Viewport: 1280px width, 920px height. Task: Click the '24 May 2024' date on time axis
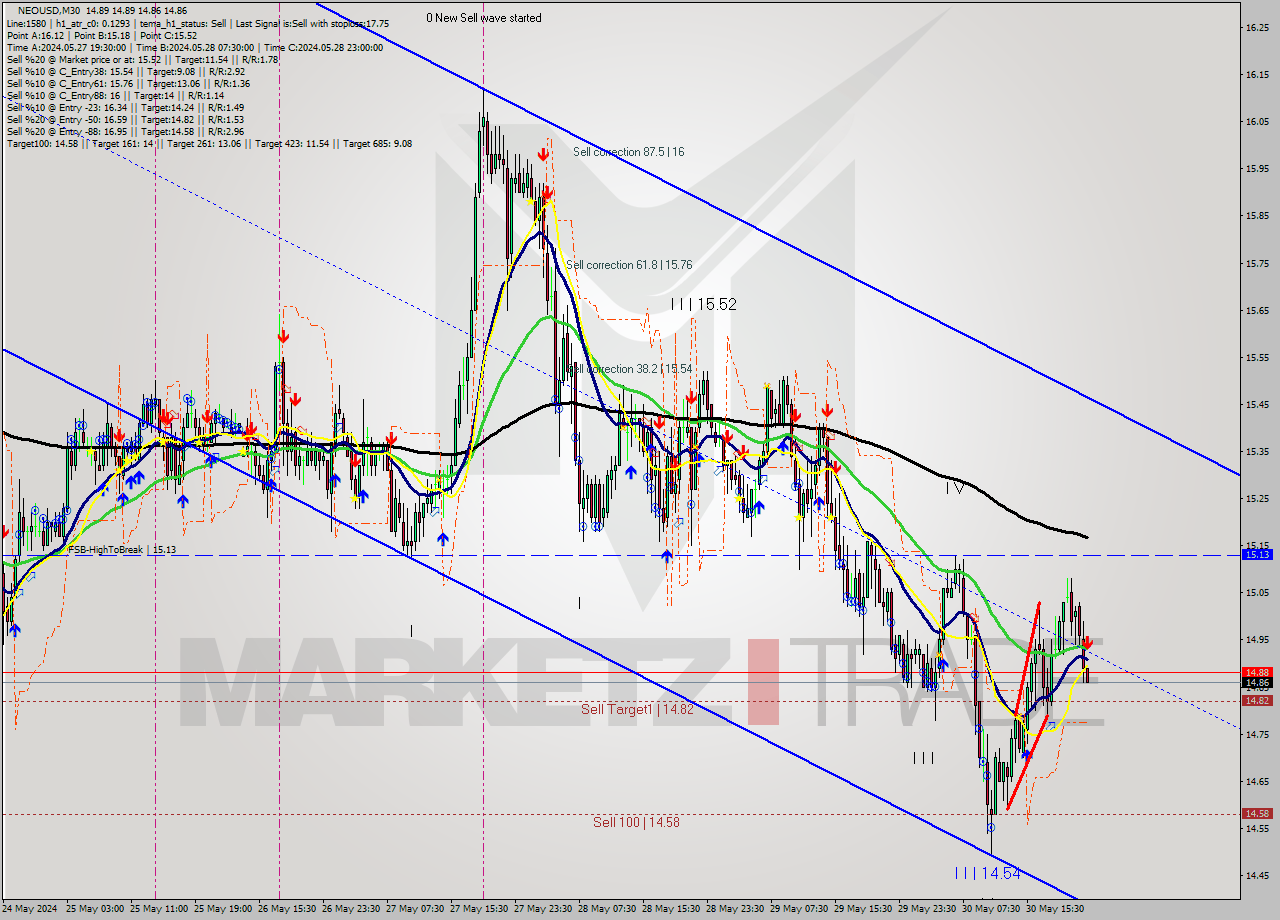31,909
